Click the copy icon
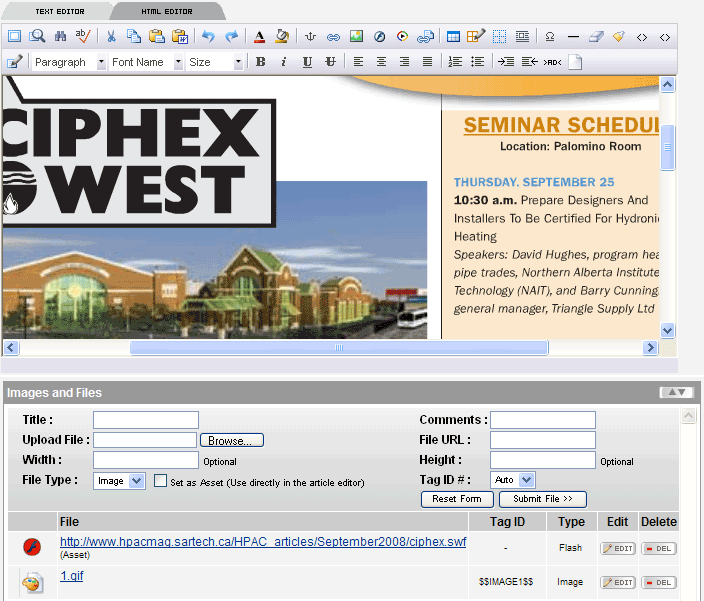 click(134, 36)
